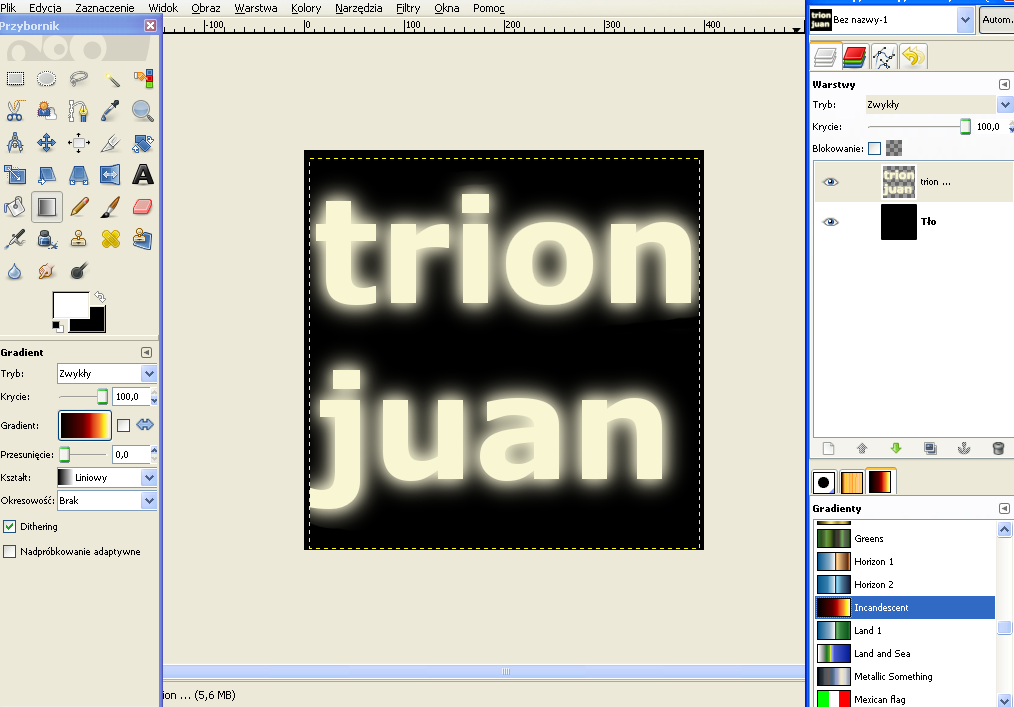Choose the Bucket Fill tool
This screenshot has width=1014, height=707.
14,207
